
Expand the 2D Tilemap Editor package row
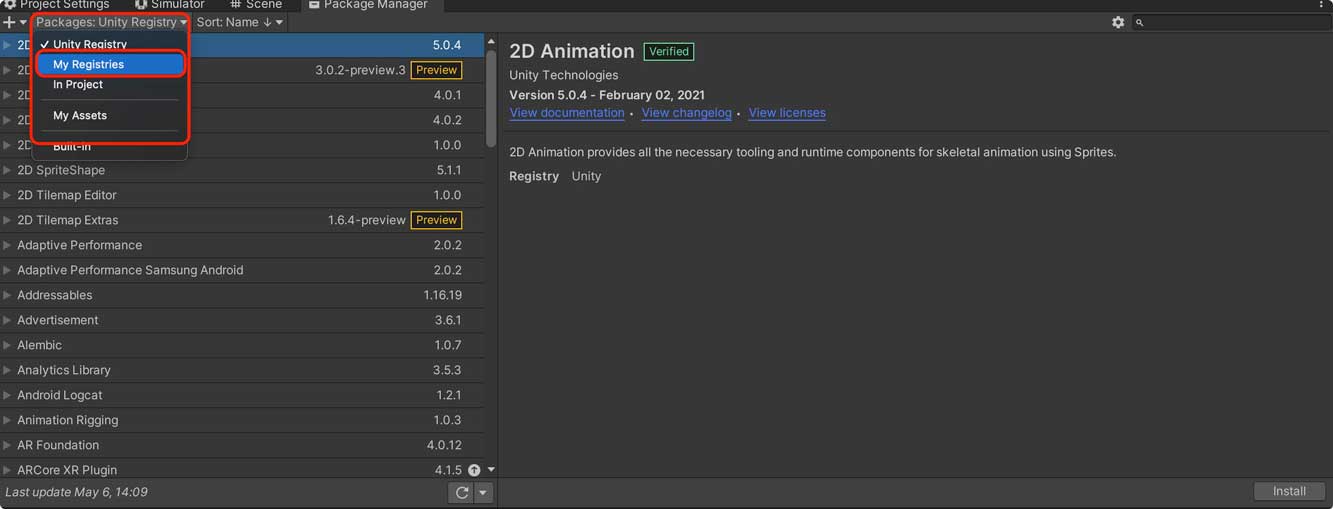pos(7,195)
